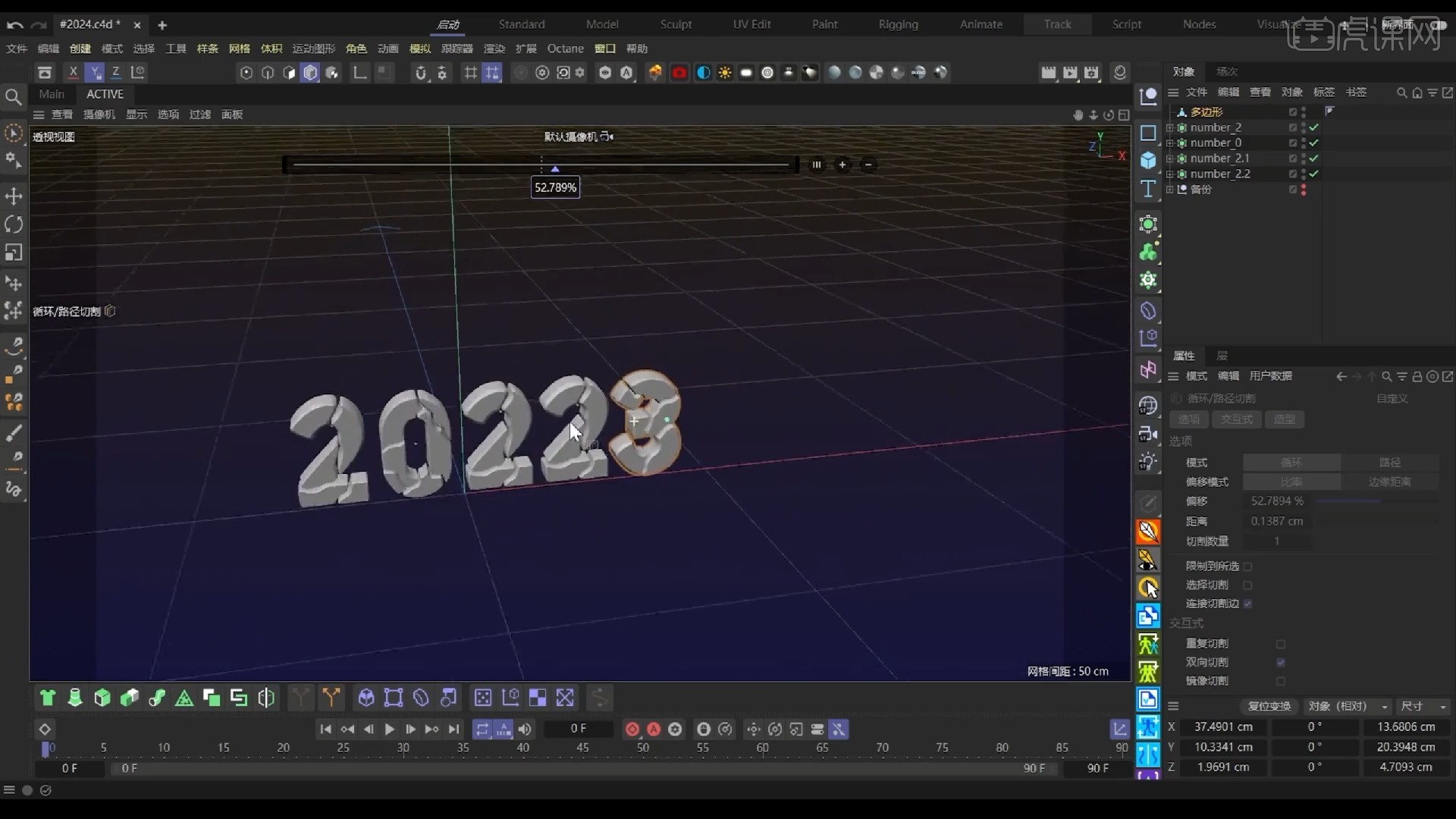The image size is (1456, 819).
Task: Expand 备份 object tree
Action: (1169, 190)
